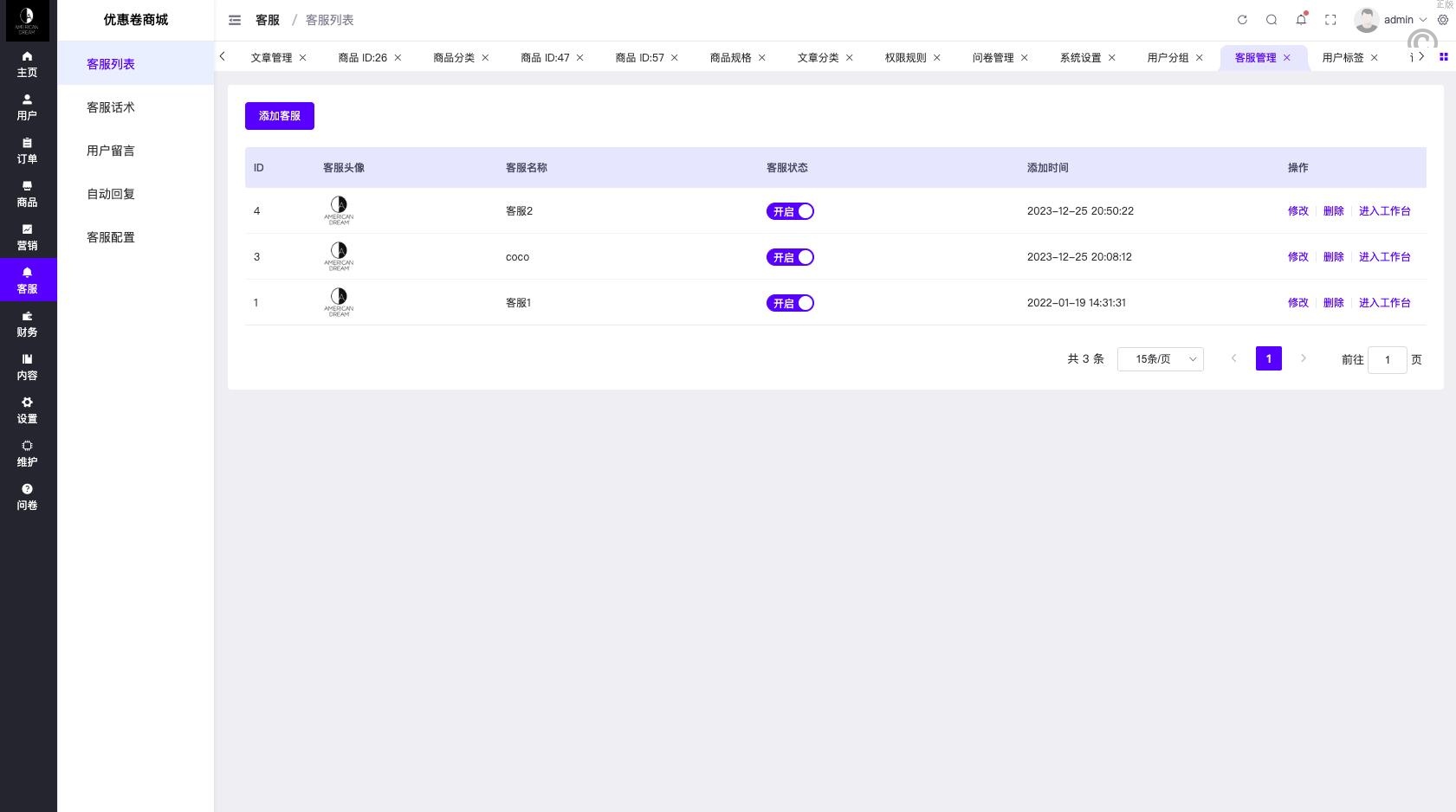Select 自动回复 in the submenu
Screen dimensions: 1456x812
111,194
